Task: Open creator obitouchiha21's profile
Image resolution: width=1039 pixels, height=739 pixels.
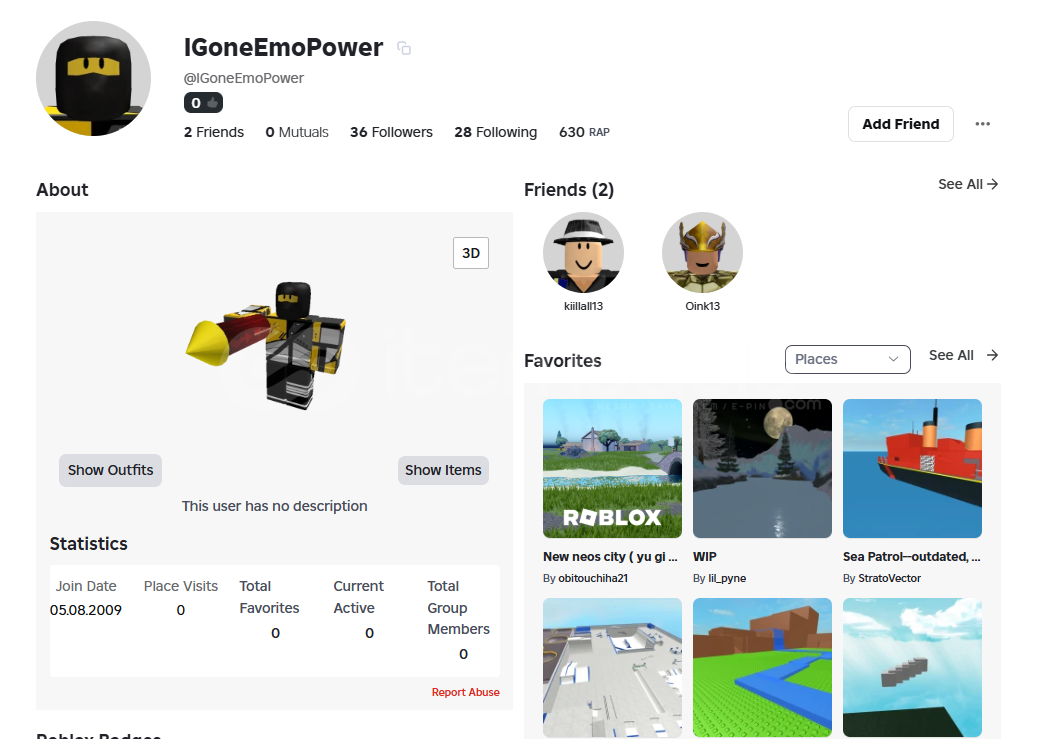Action: [x=593, y=578]
